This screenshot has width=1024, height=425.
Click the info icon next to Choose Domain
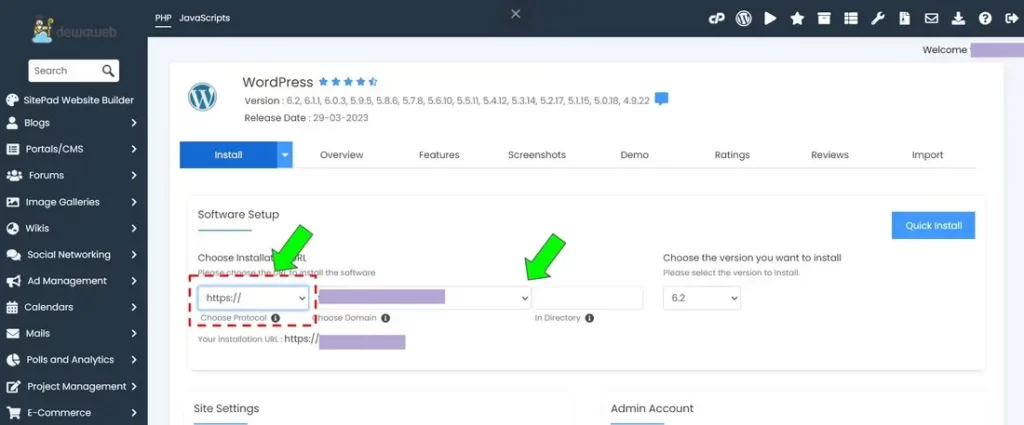click(x=385, y=318)
